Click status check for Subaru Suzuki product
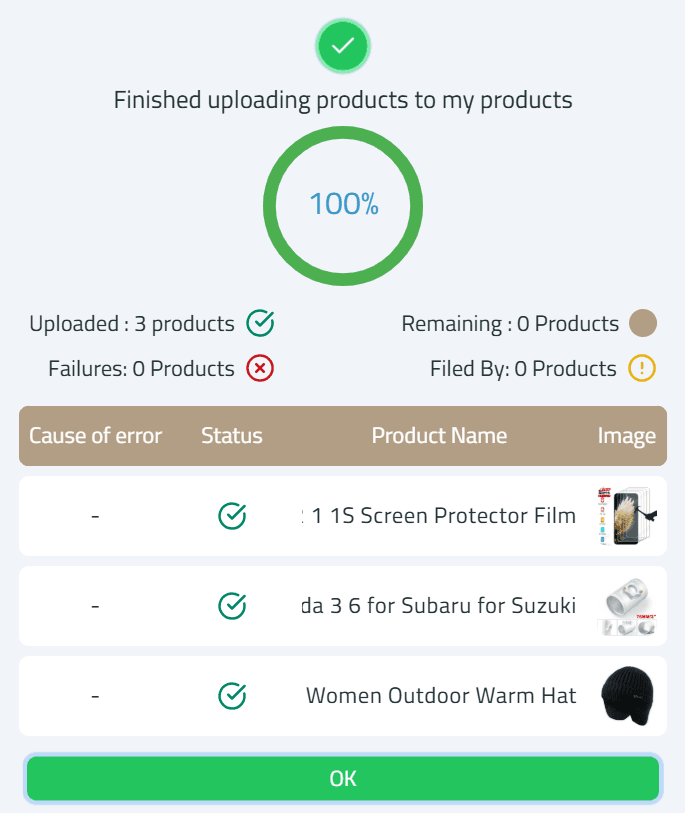 pyautogui.click(x=232, y=606)
